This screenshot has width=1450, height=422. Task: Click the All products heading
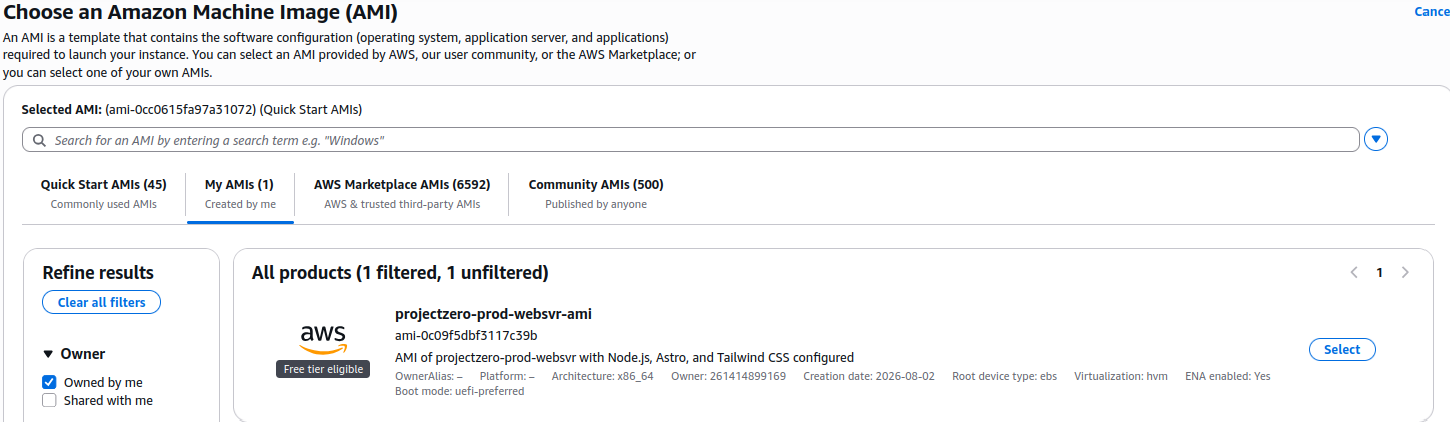point(400,272)
